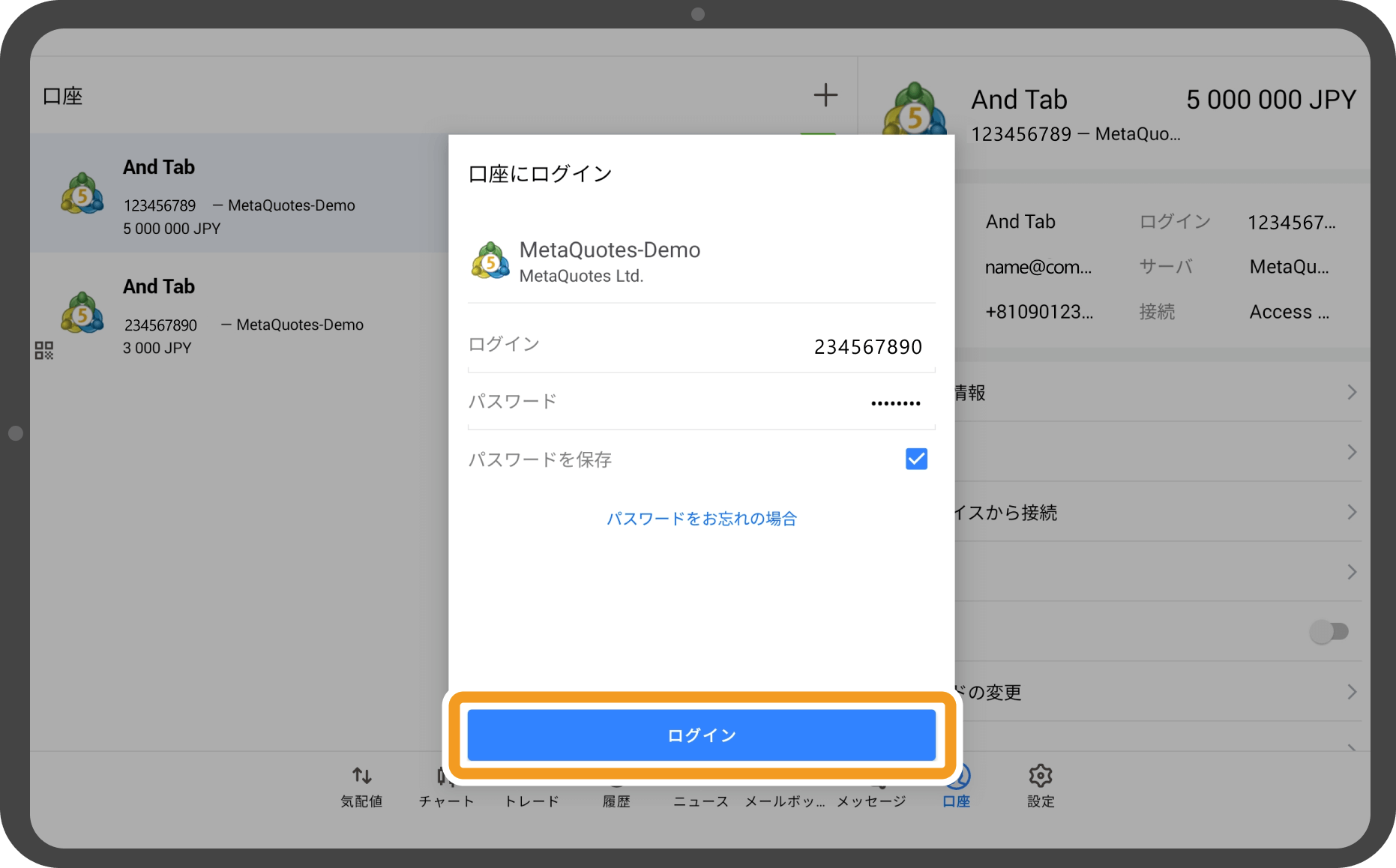Expand the account 情報 details chevron
The width and height of the screenshot is (1396, 868).
click(1352, 392)
